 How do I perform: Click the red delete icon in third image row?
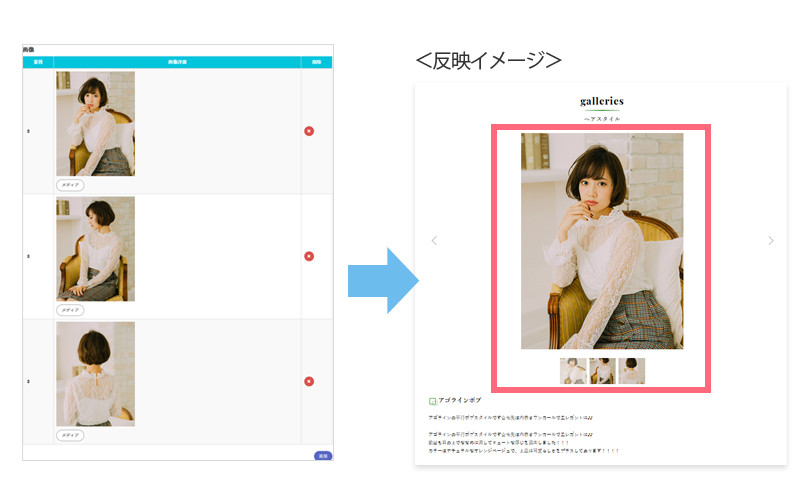(309, 381)
